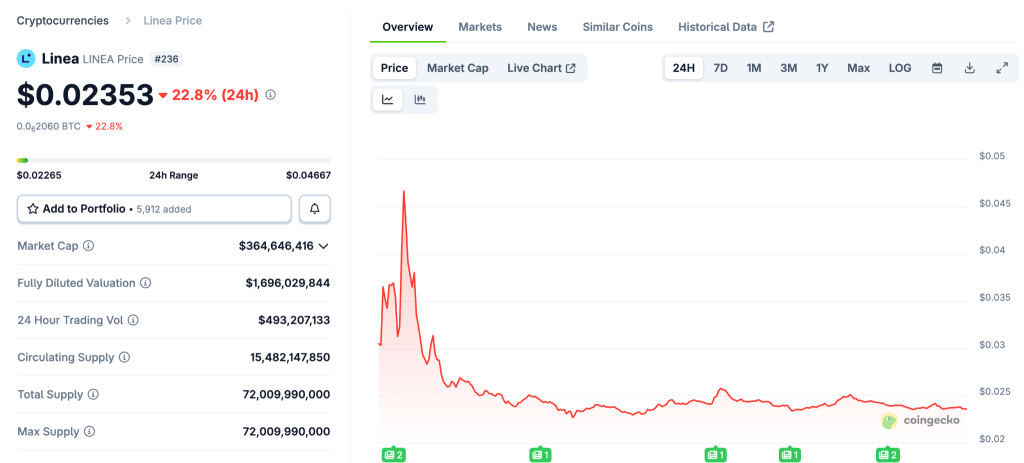The image size is (1024, 463).
Task: Open info icon next to 24h change
Action: [x=271, y=95]
